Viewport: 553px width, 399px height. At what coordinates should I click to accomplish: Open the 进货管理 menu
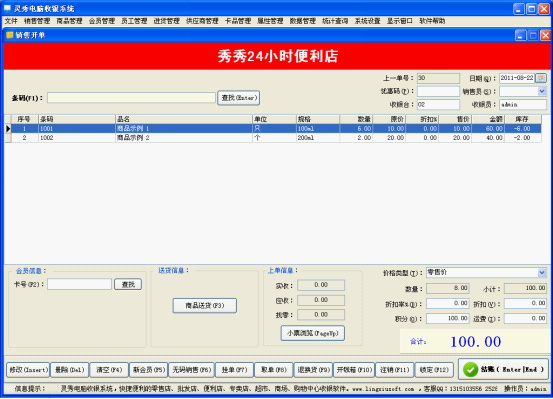[167, 21]
